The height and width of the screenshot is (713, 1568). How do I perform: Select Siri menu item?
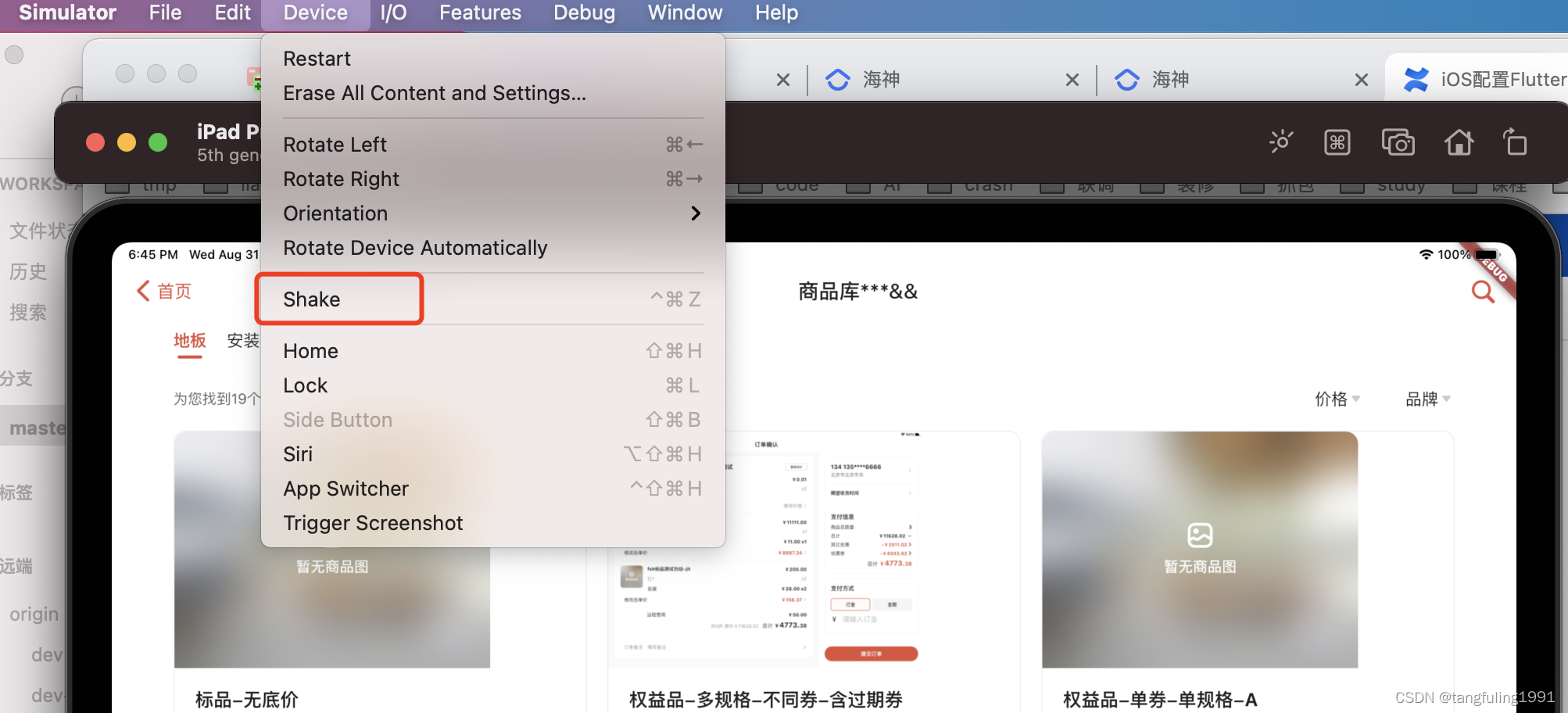(x=493, y=454)
